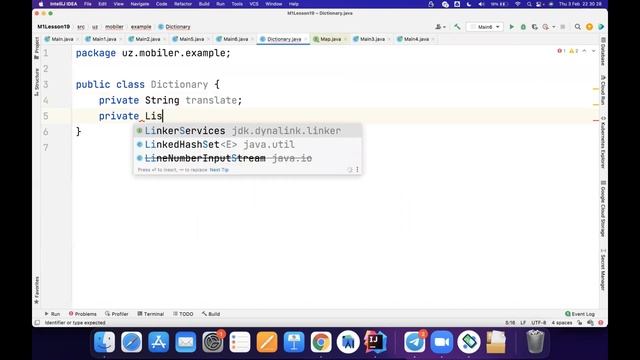Jump to previous highlighted error arrow
The height and width of the screenshot is (360, 640).
pyautogui.click(x=584, y=51)
